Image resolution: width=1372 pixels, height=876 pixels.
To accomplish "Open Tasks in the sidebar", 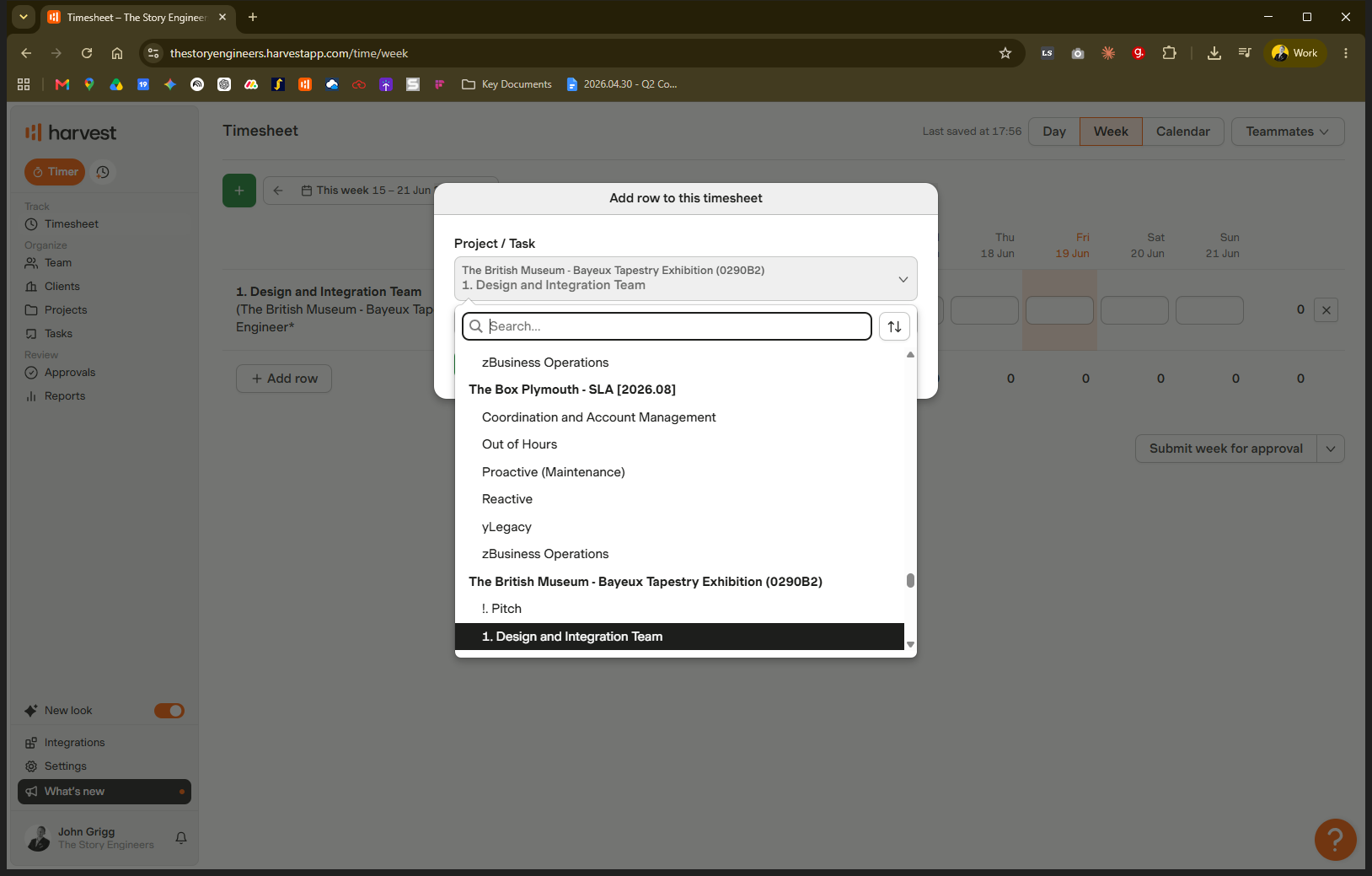I will click(x=58, y=334).
